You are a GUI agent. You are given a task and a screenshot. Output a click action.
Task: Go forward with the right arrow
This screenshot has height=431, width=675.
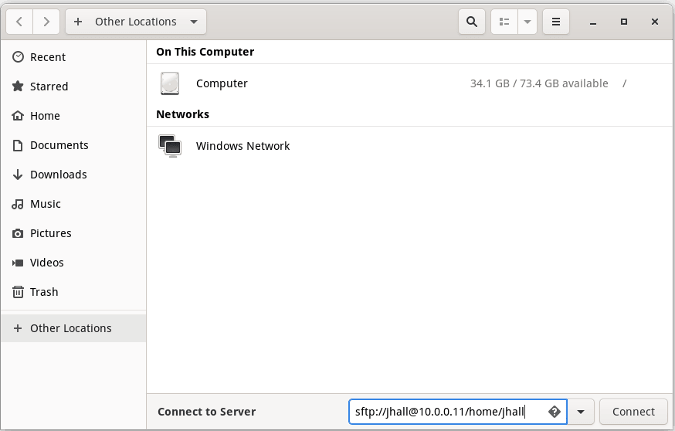tap(46, 21)
